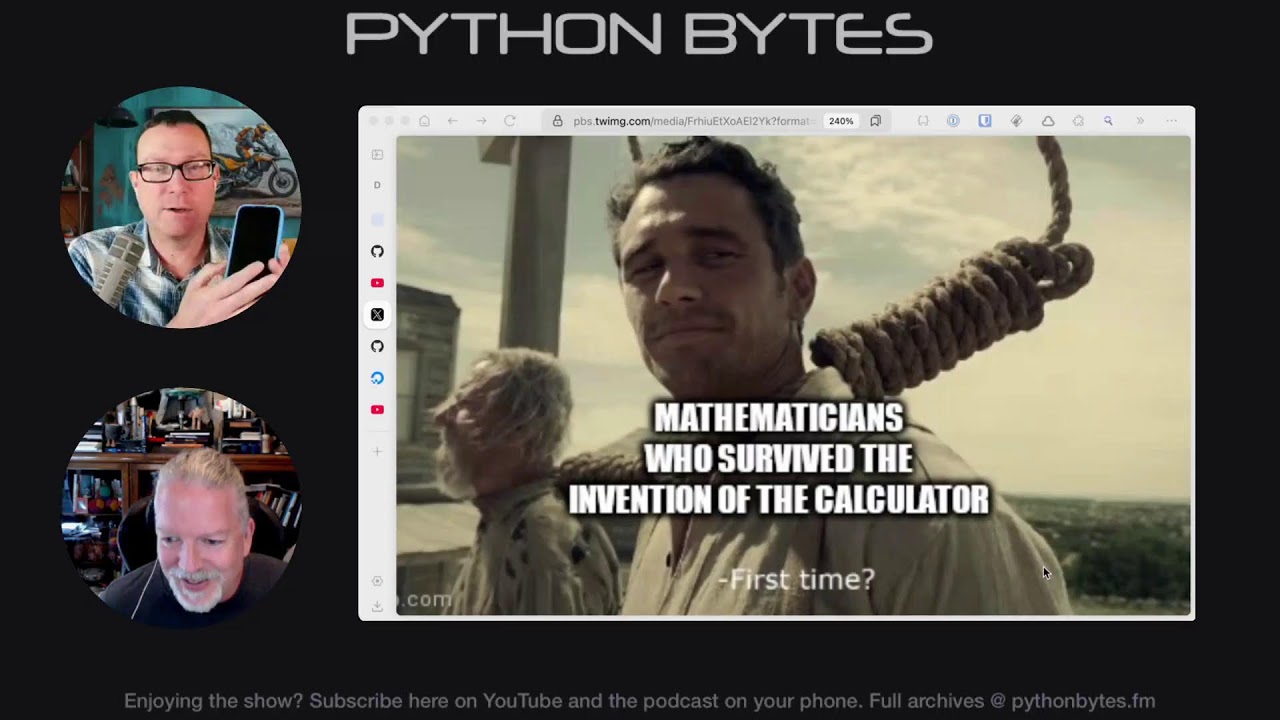This screenshot has height=720, width=1280.
Task: Switch to the first GitHub sidebar tab
Action: coord(377,251)
